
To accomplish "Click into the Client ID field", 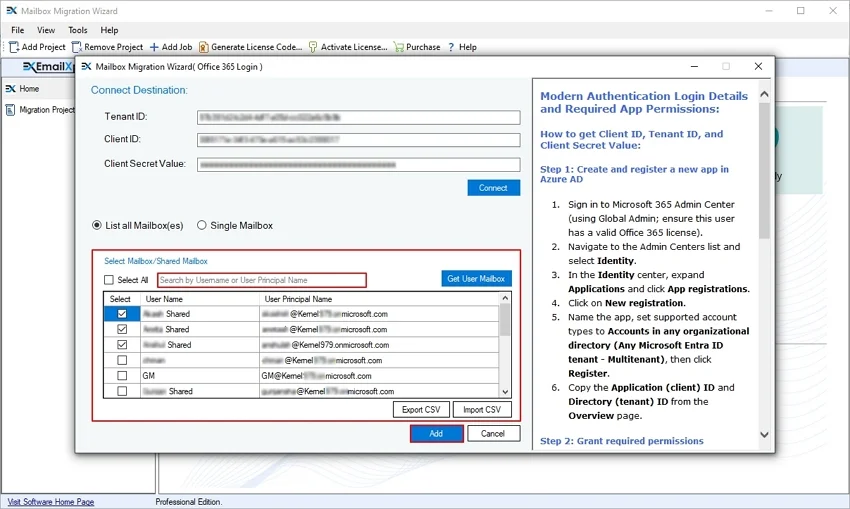I will pyautogui.click(x=358, y=140).
